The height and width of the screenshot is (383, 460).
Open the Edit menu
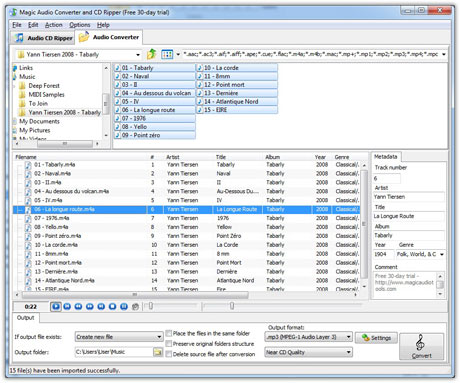33,25
